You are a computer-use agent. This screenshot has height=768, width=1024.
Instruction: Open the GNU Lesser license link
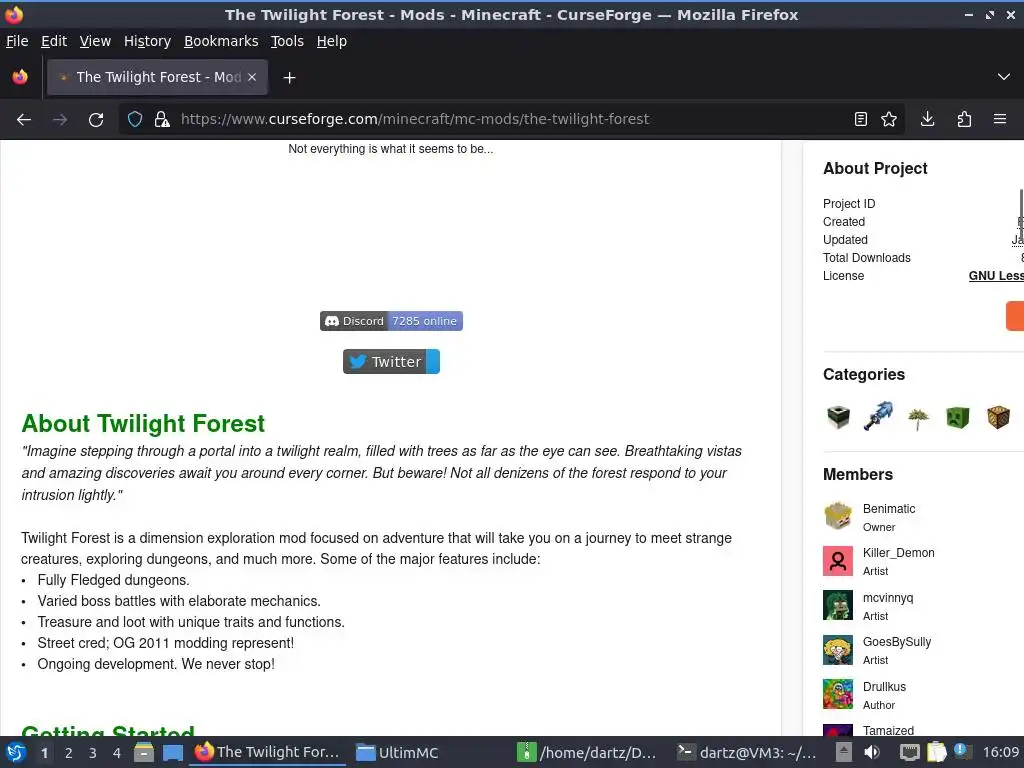pyautogui.click(x=996, y=276)
